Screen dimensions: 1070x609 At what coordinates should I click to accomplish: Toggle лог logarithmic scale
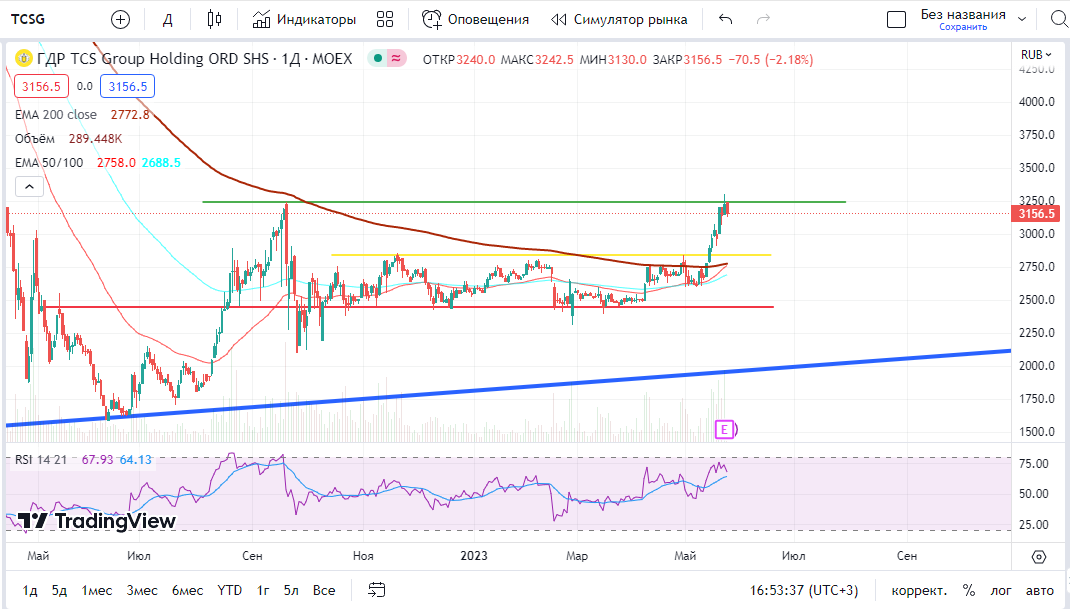tap(1001, 591)
